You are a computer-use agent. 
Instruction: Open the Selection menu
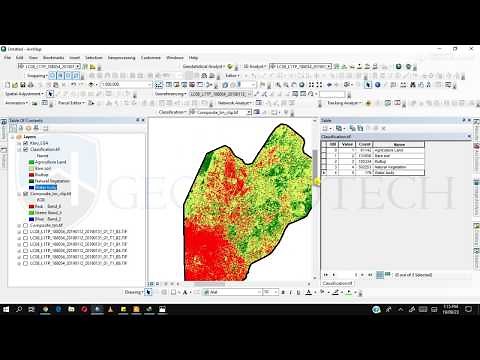click(x=94, y=58)
